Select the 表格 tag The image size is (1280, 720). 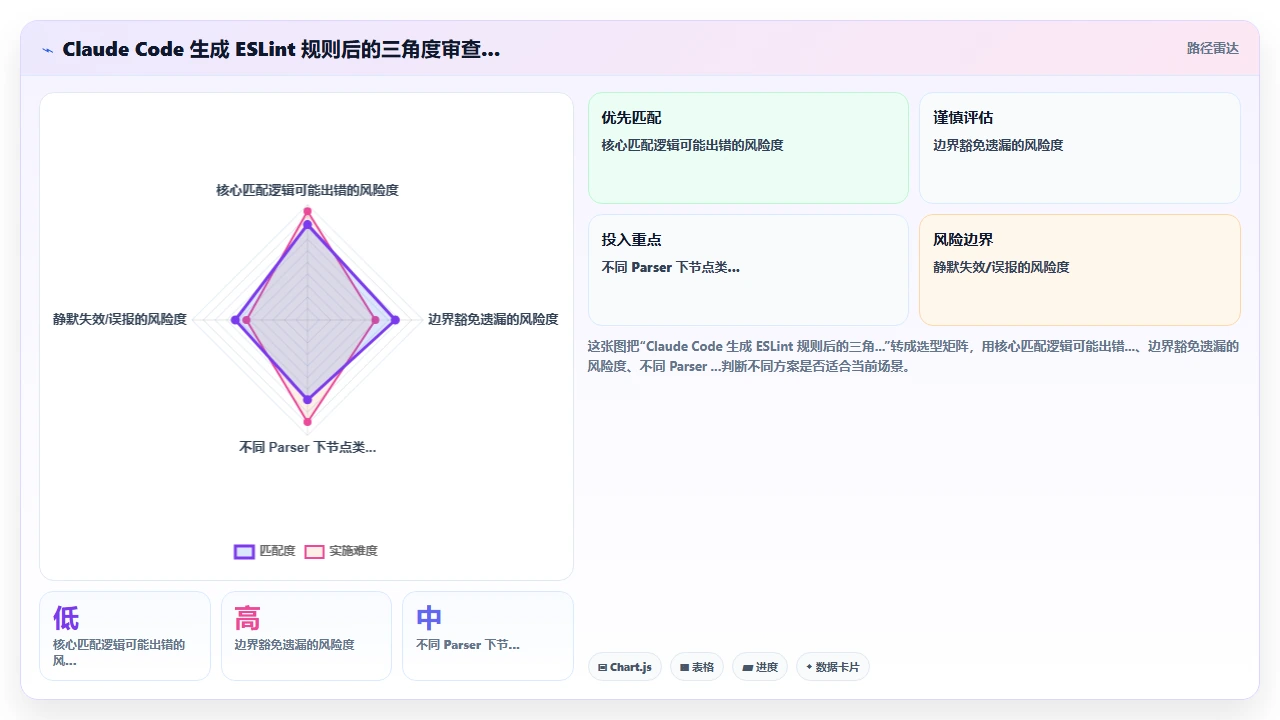point(697,667)
